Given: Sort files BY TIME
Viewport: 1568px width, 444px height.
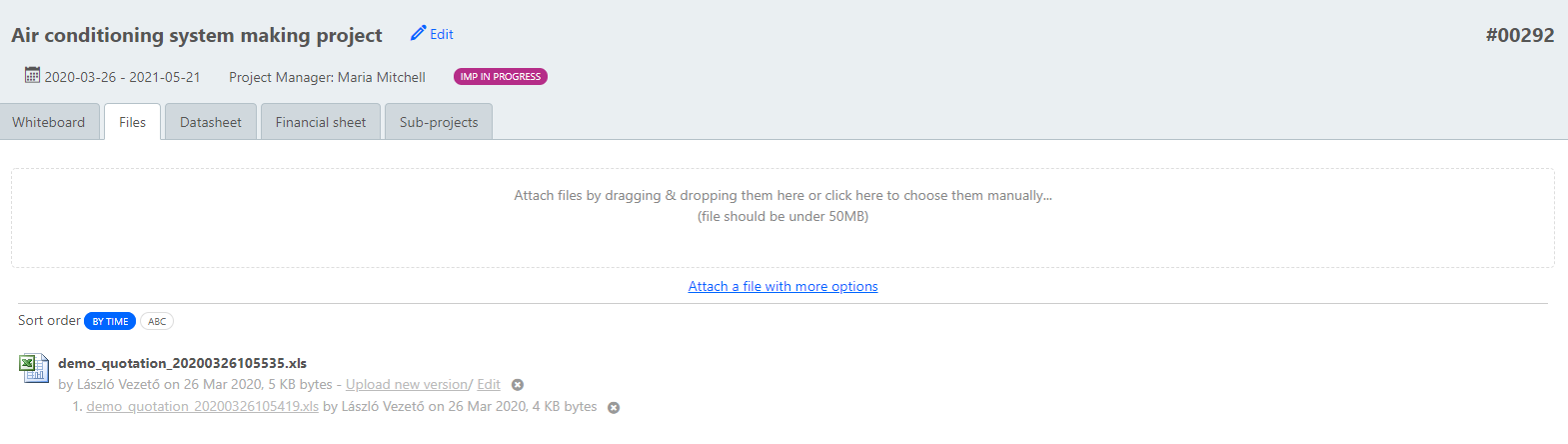Looking at the screenshot, I should 110,321.
